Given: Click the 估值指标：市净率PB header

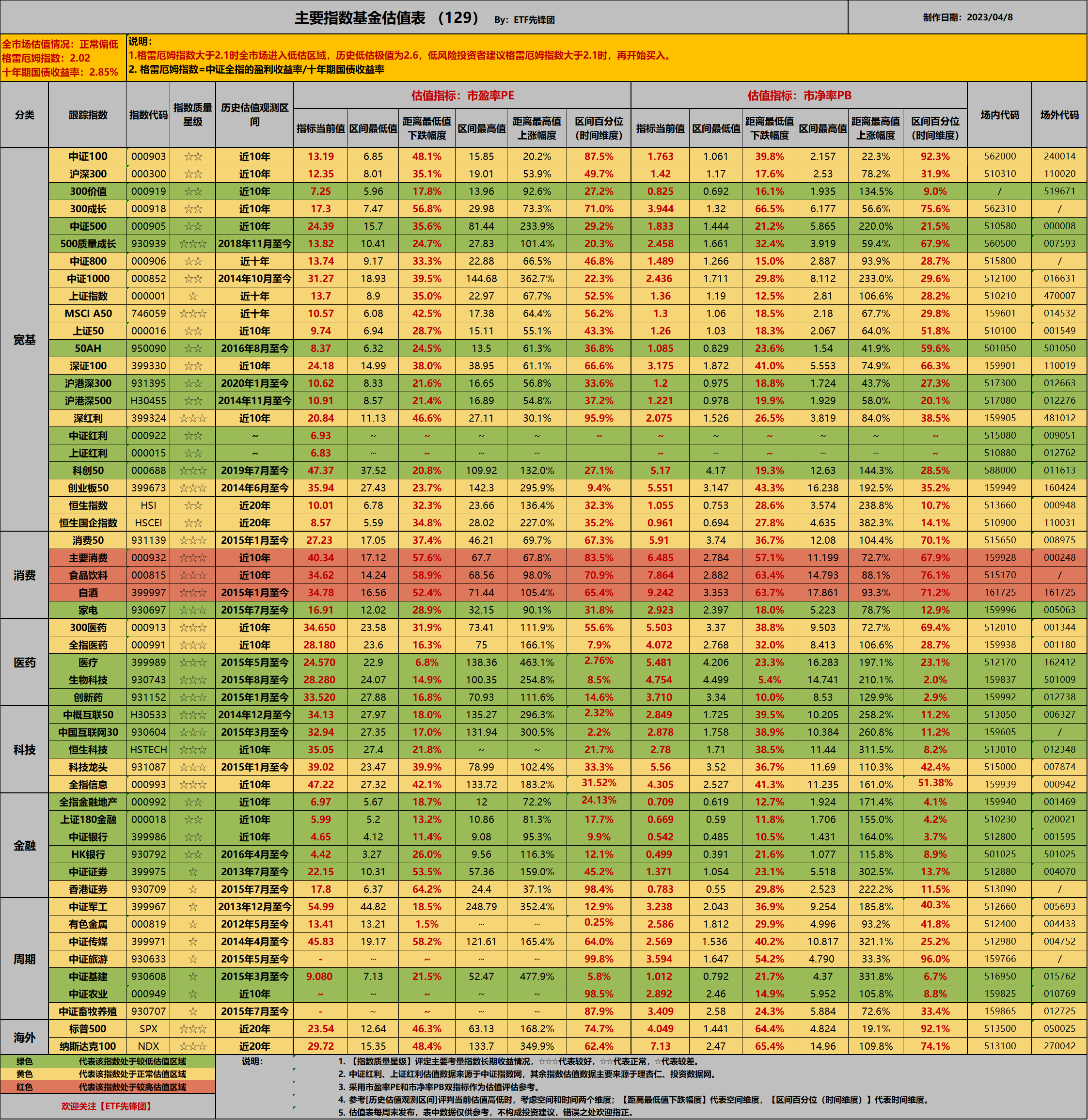Looking at the screenshot, I should [799, 95].
